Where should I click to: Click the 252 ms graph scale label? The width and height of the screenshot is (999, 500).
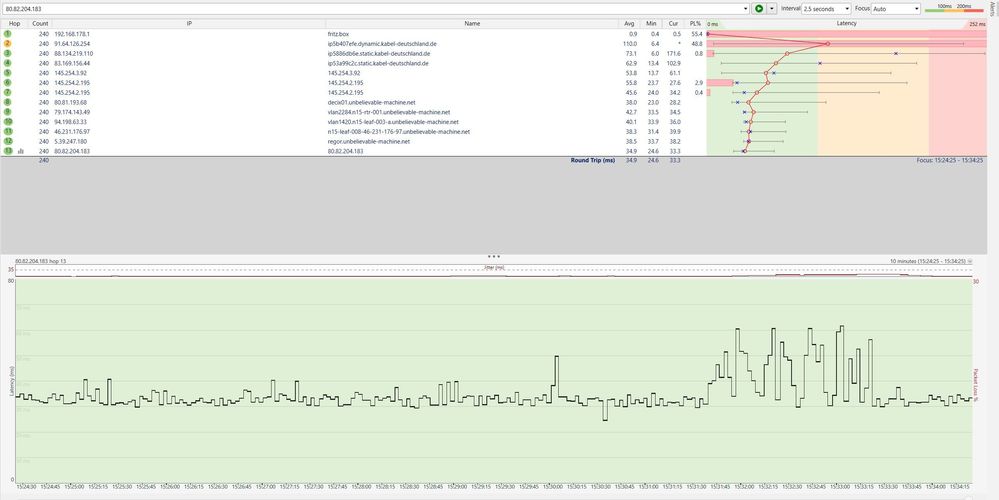point(977,24)
